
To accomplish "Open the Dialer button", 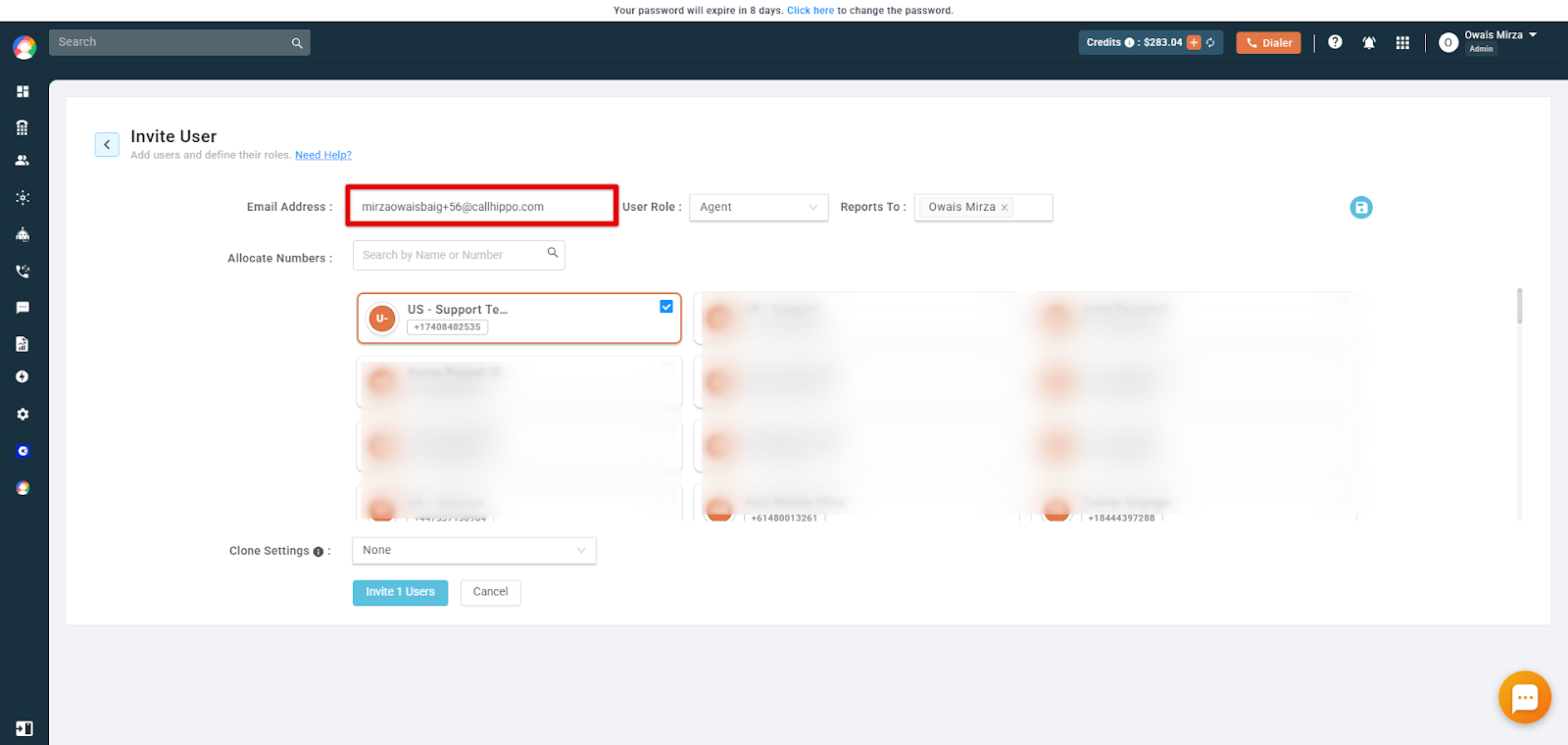I will 1268,43.
